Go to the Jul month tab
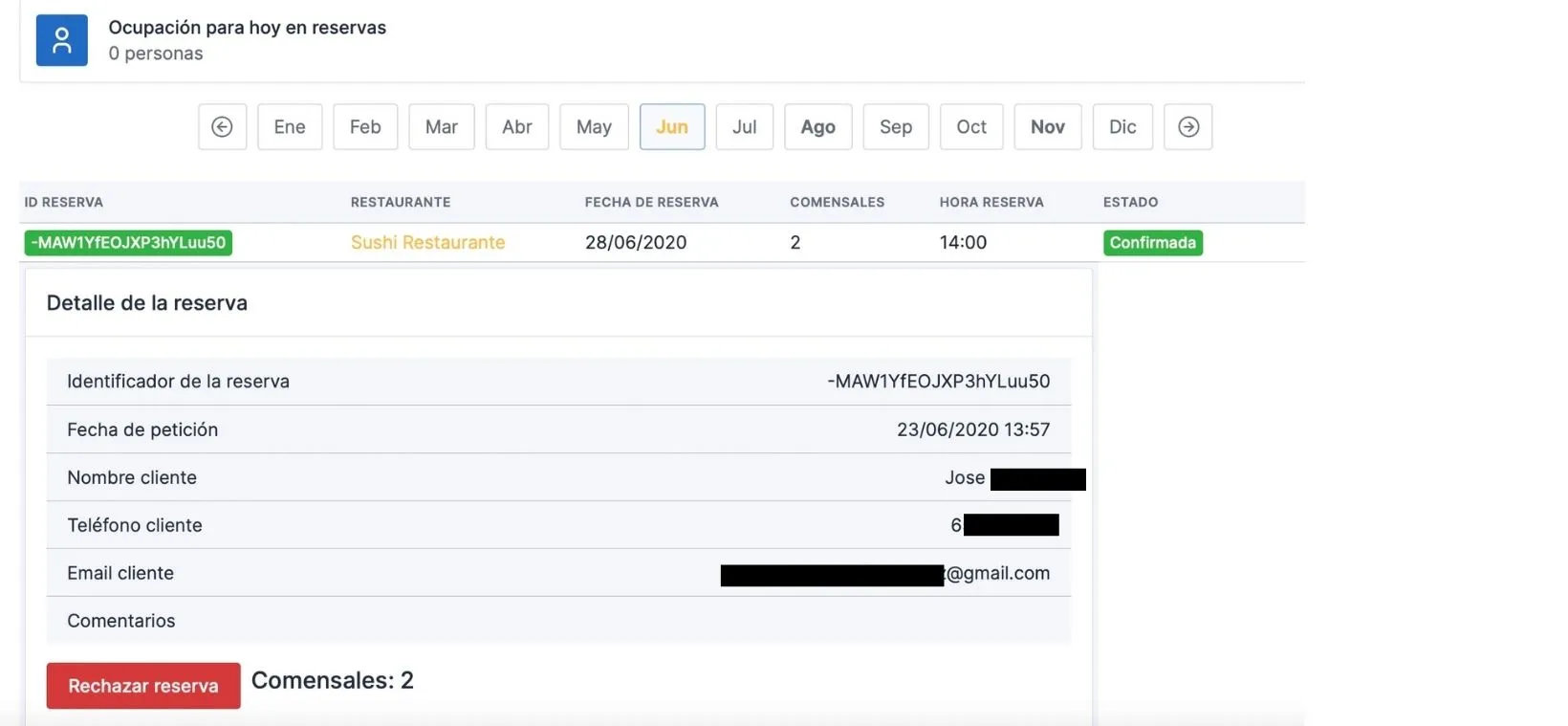This screenshot has width=1568, height=726. click(x=745, y=126)
